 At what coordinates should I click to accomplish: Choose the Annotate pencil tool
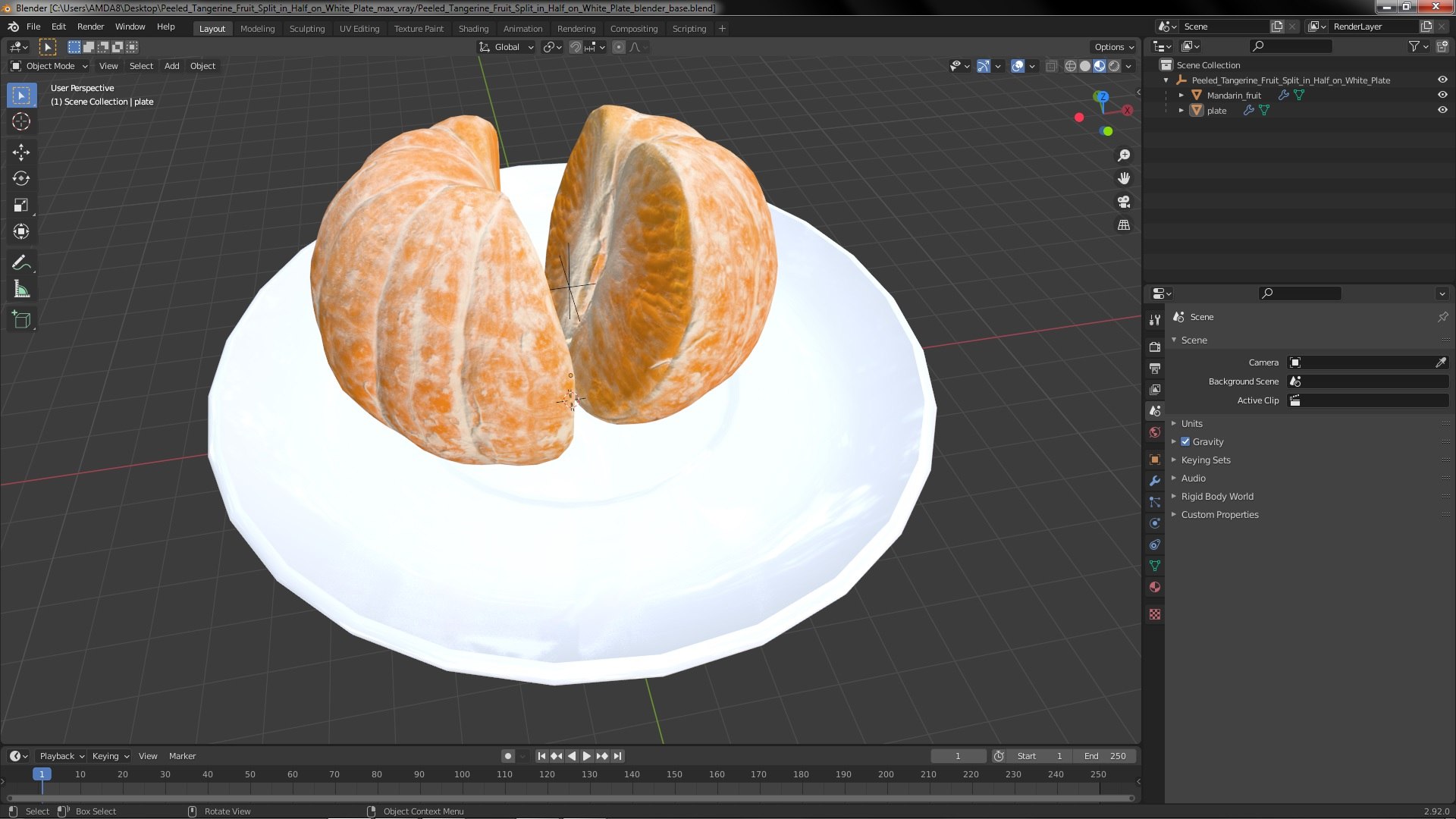point(21,263)
